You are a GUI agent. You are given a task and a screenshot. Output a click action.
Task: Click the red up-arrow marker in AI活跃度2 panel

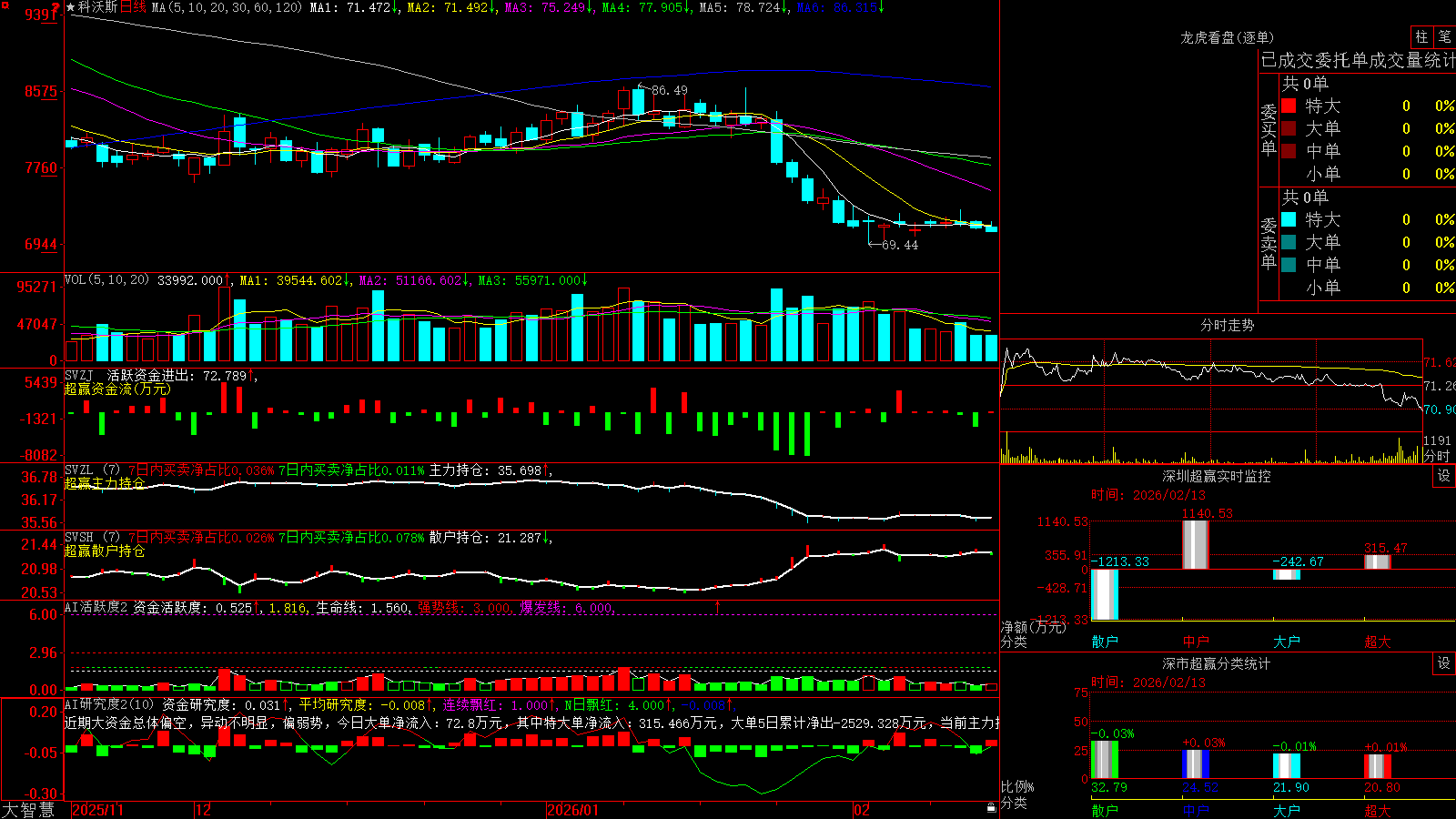(x=717, y=606)
